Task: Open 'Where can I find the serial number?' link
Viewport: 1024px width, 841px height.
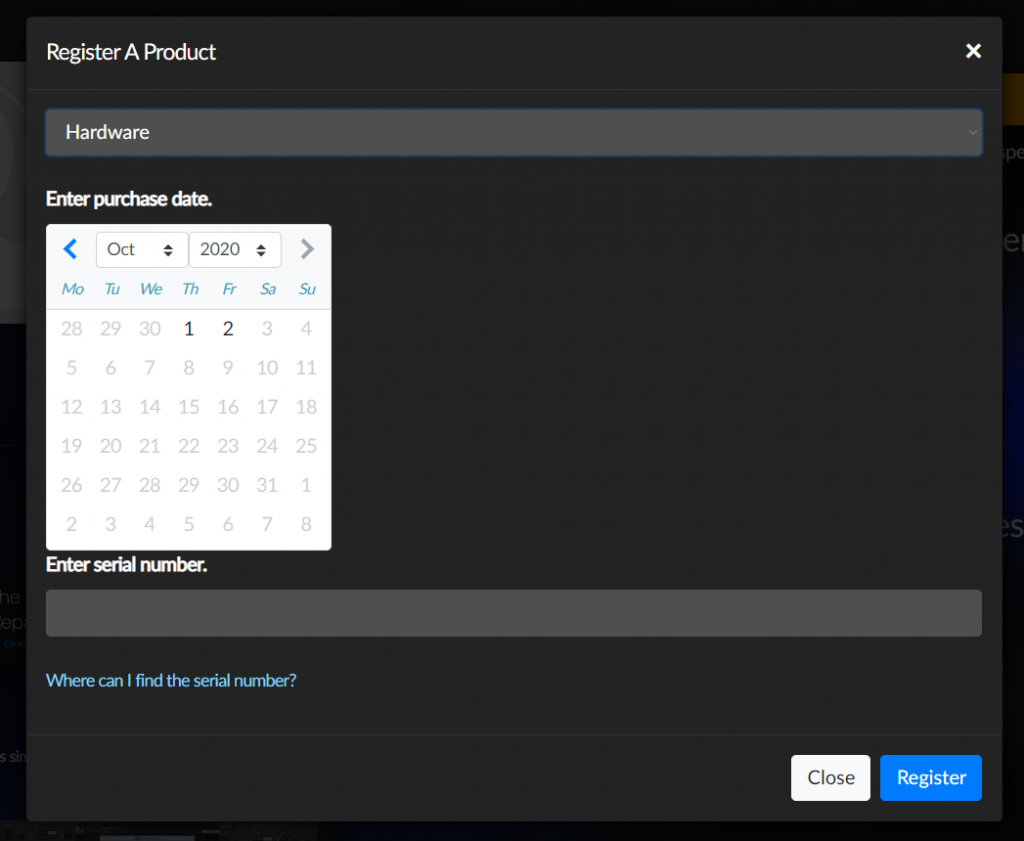Action: (171, 680)
